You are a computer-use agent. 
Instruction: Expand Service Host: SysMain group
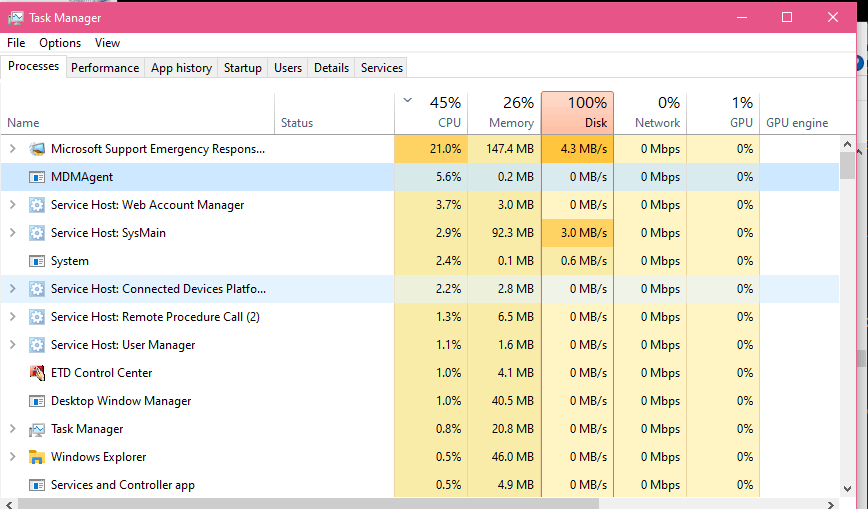pos(13,233)
